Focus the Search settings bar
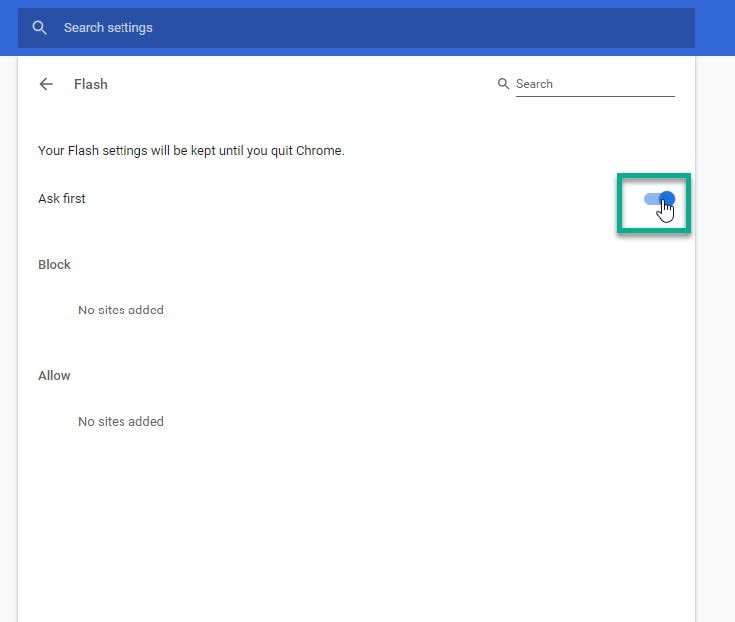The height and width of the screenshot is (622, 735). pyautogui.click(x=356, y=28)
